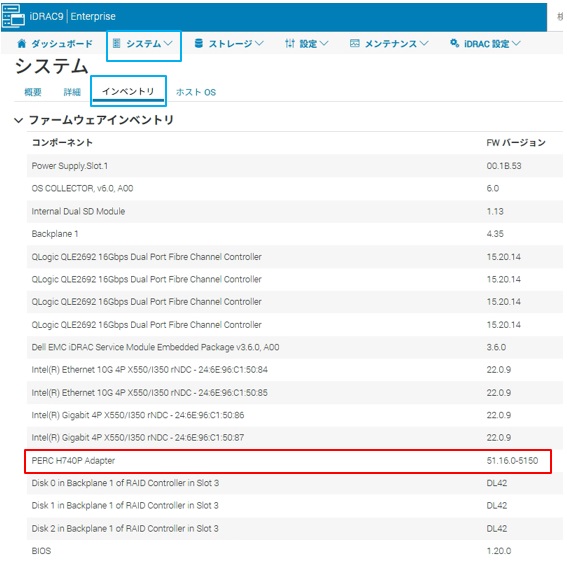Click the ストレージ database icon
This screenshot has height=564, width=567.
pyautogui.click(x=199, y=44)
